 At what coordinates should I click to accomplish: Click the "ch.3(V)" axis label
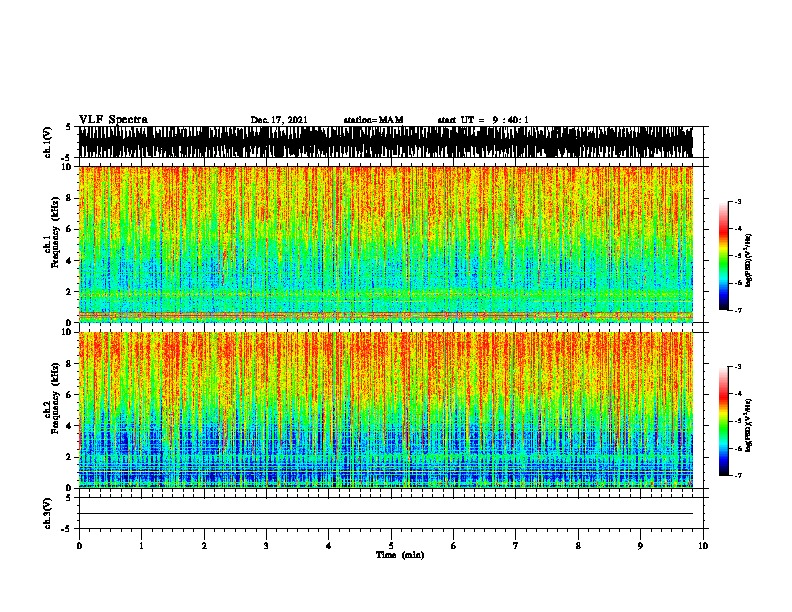[x=48, y=513]
